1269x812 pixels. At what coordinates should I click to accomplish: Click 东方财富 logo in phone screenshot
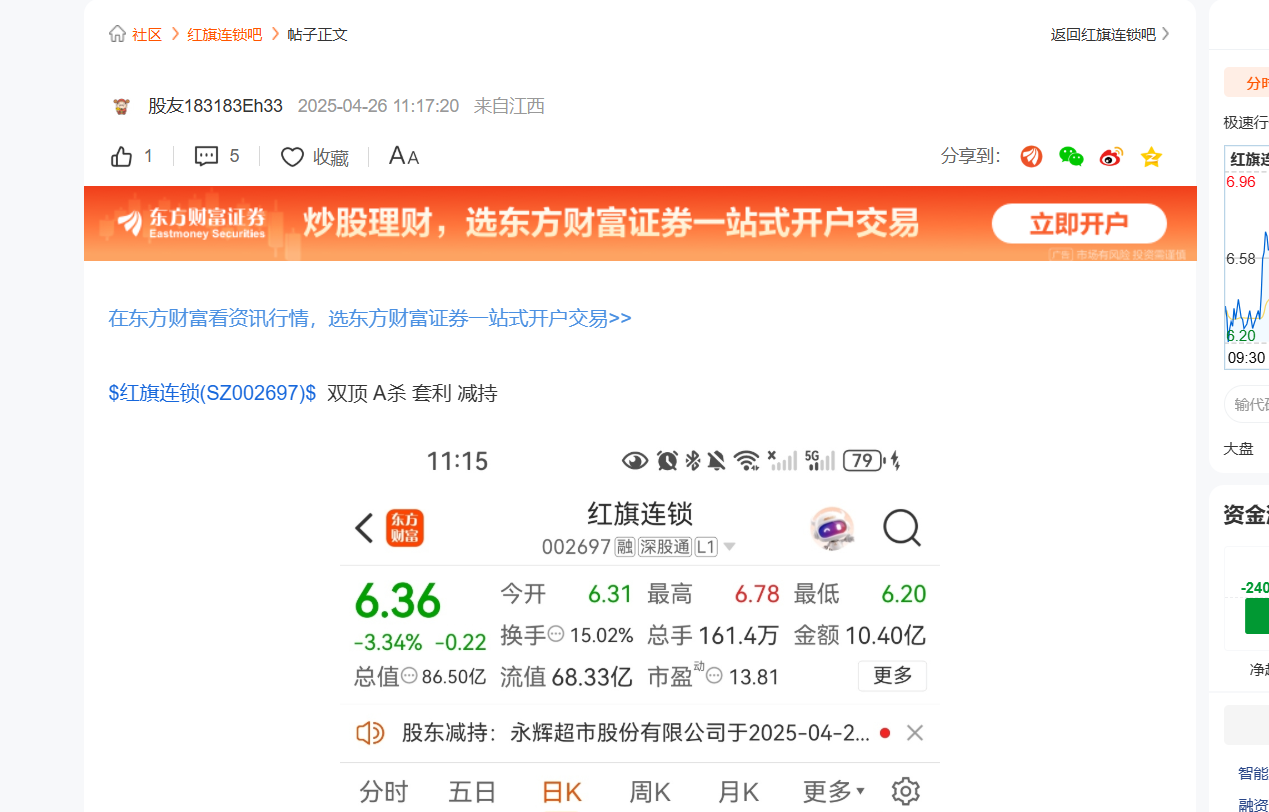click(405, 528)
